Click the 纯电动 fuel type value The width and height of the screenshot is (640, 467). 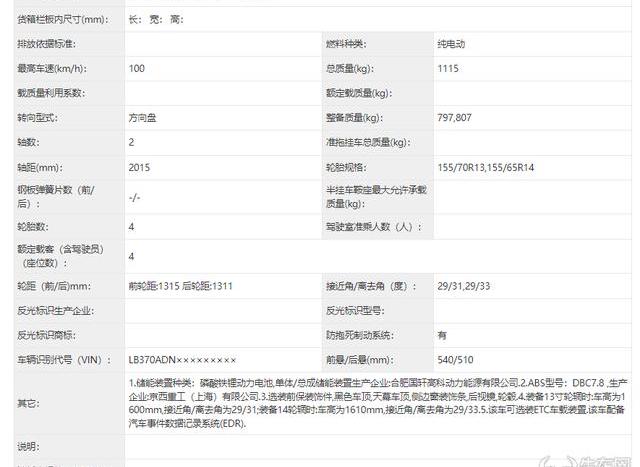coord(451,44)
